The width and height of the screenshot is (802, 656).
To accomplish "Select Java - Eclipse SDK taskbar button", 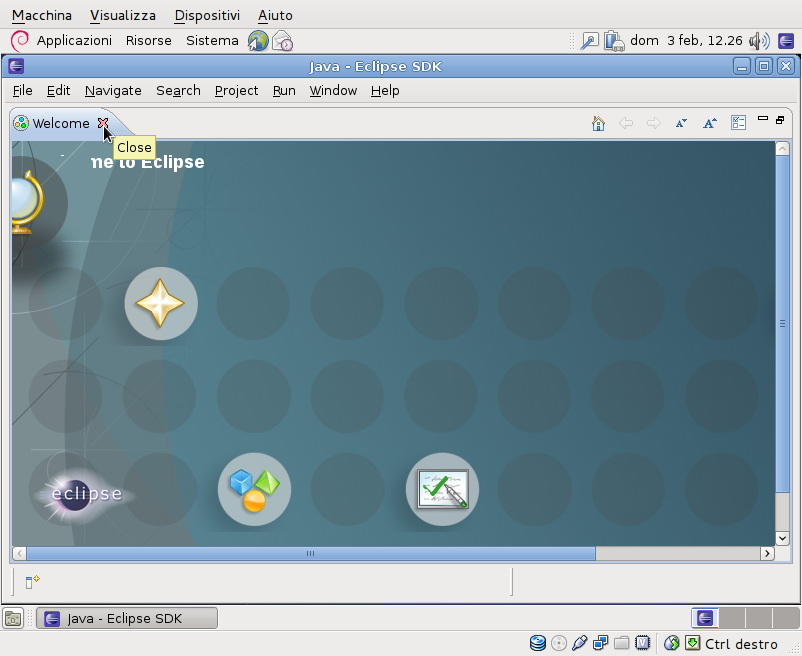I will pyautogui.click(x=127, y=618).
